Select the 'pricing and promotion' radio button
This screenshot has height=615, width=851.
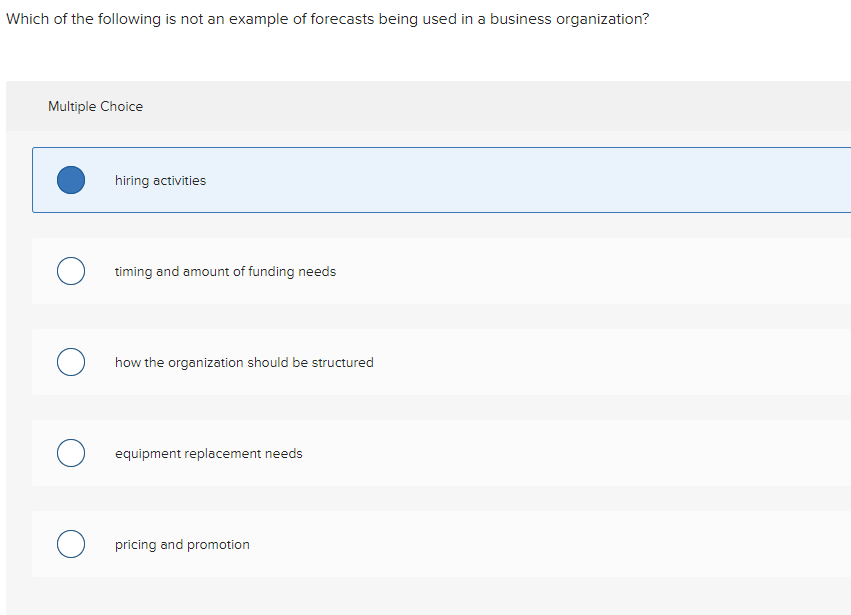(71, 545)
